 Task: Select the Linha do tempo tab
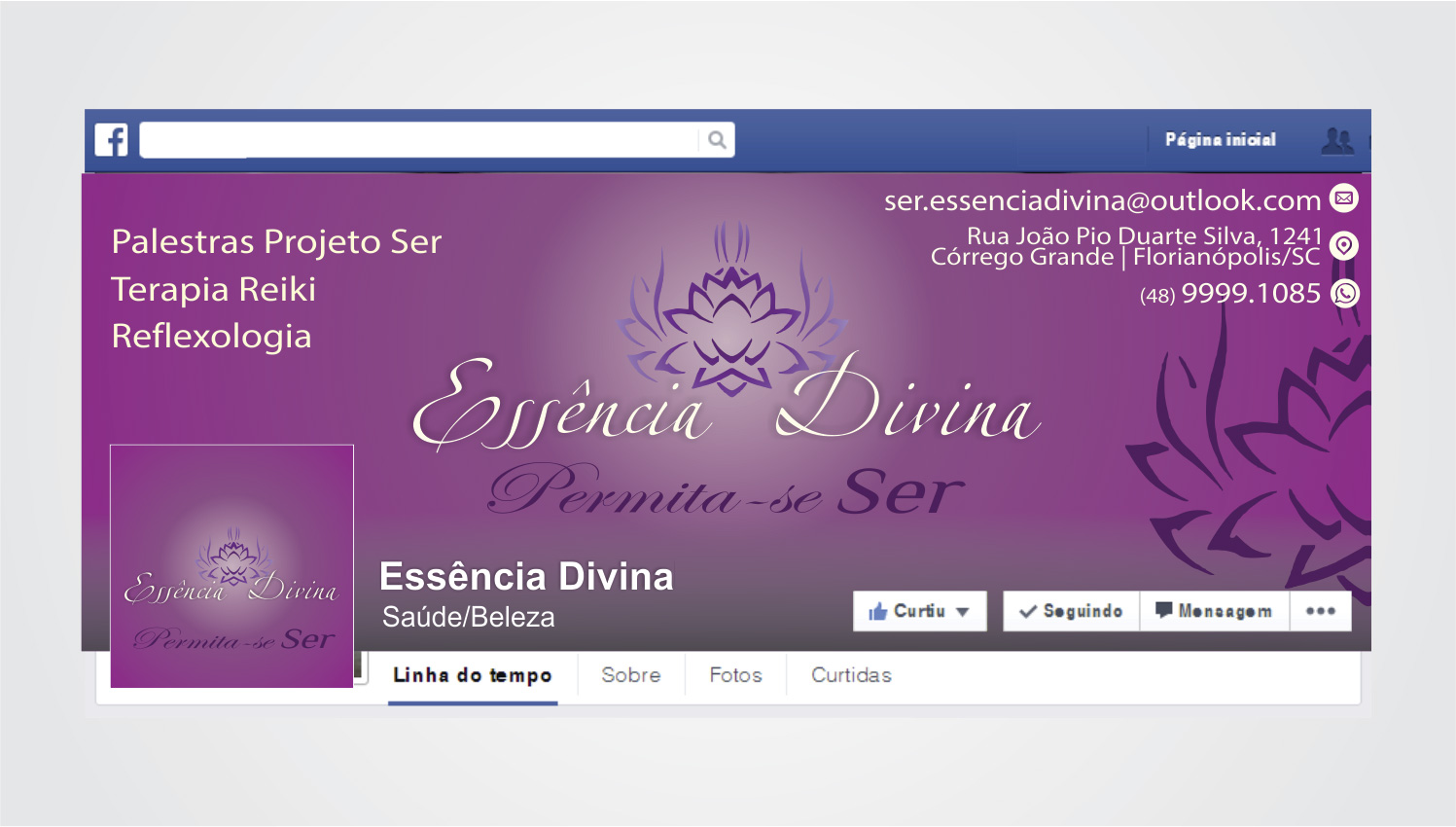pyautogui.click(x=473, y=675)
